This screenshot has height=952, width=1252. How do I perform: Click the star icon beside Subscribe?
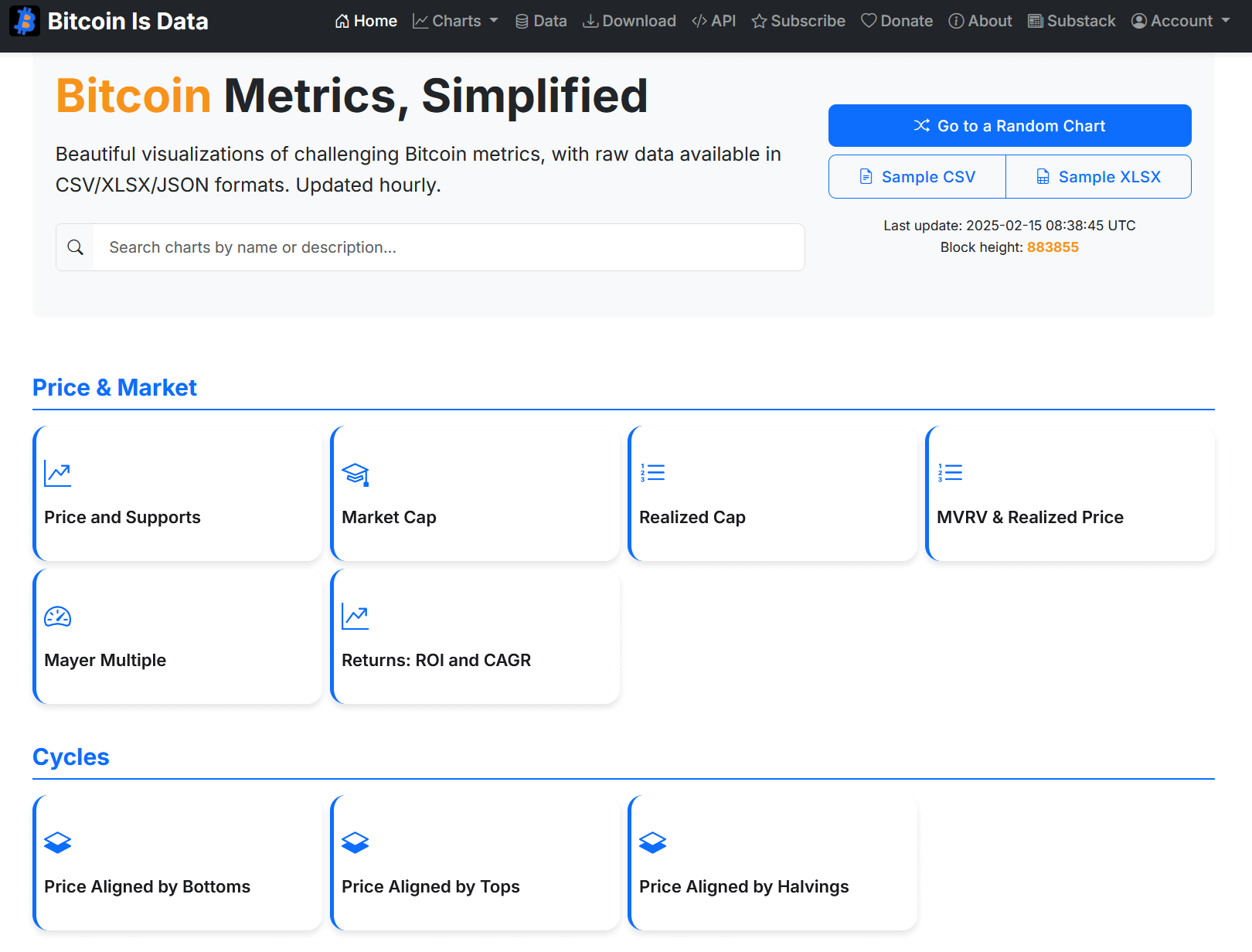point(759,21)
